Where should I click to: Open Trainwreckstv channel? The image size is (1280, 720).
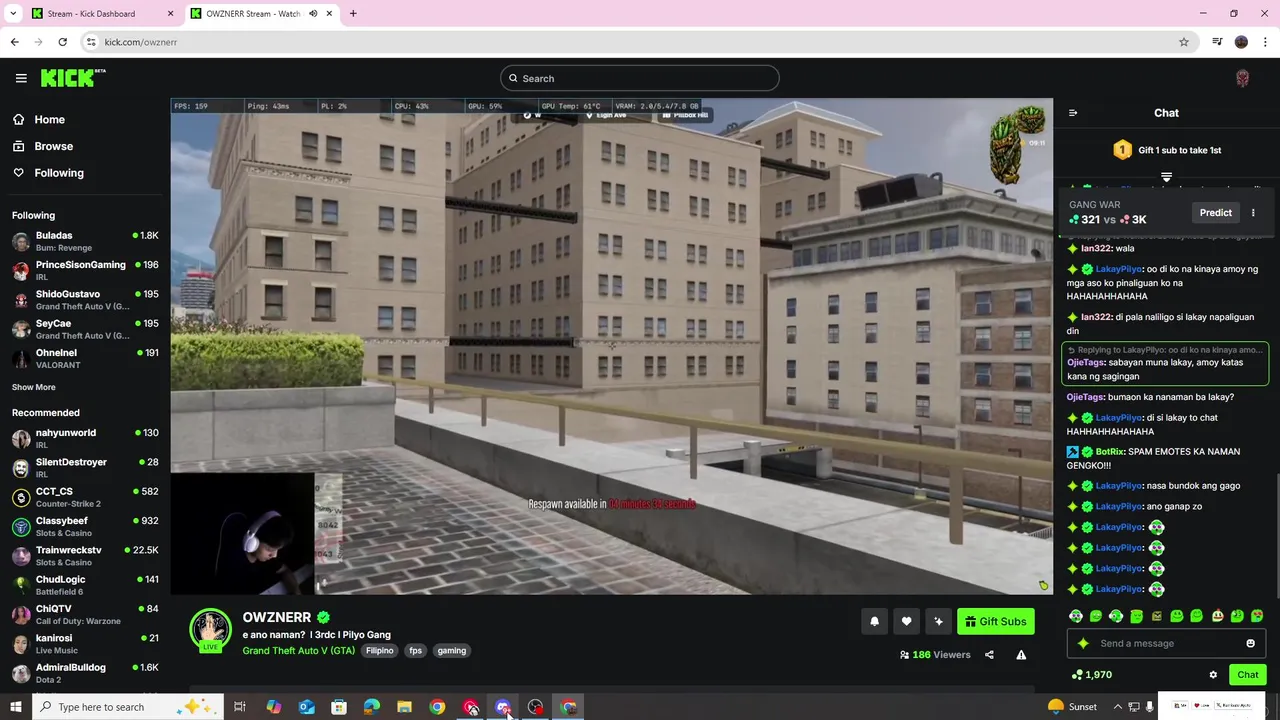pyautogui.click(x=85, y=556)
